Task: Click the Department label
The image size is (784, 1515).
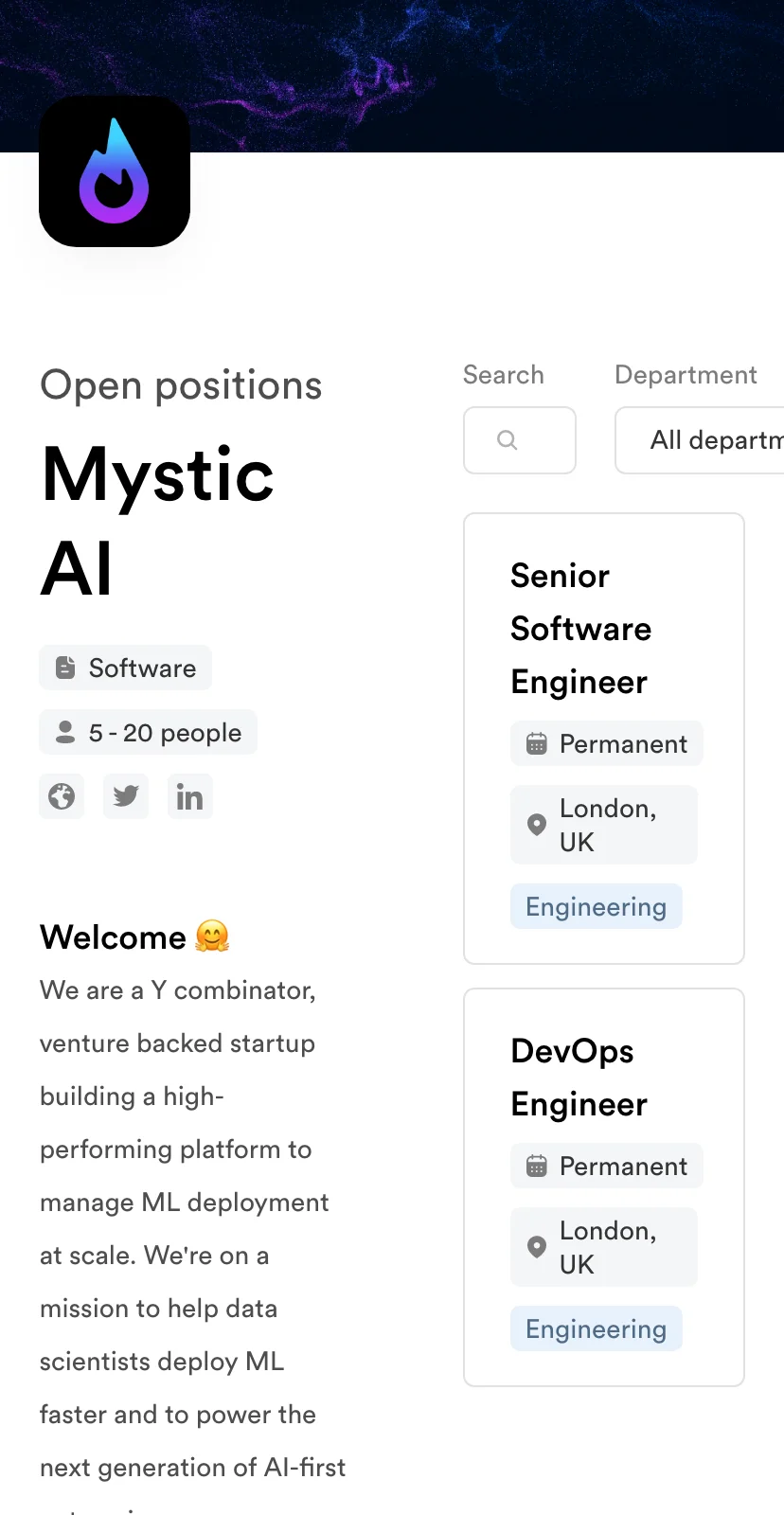Action: (x=686, y=375)
